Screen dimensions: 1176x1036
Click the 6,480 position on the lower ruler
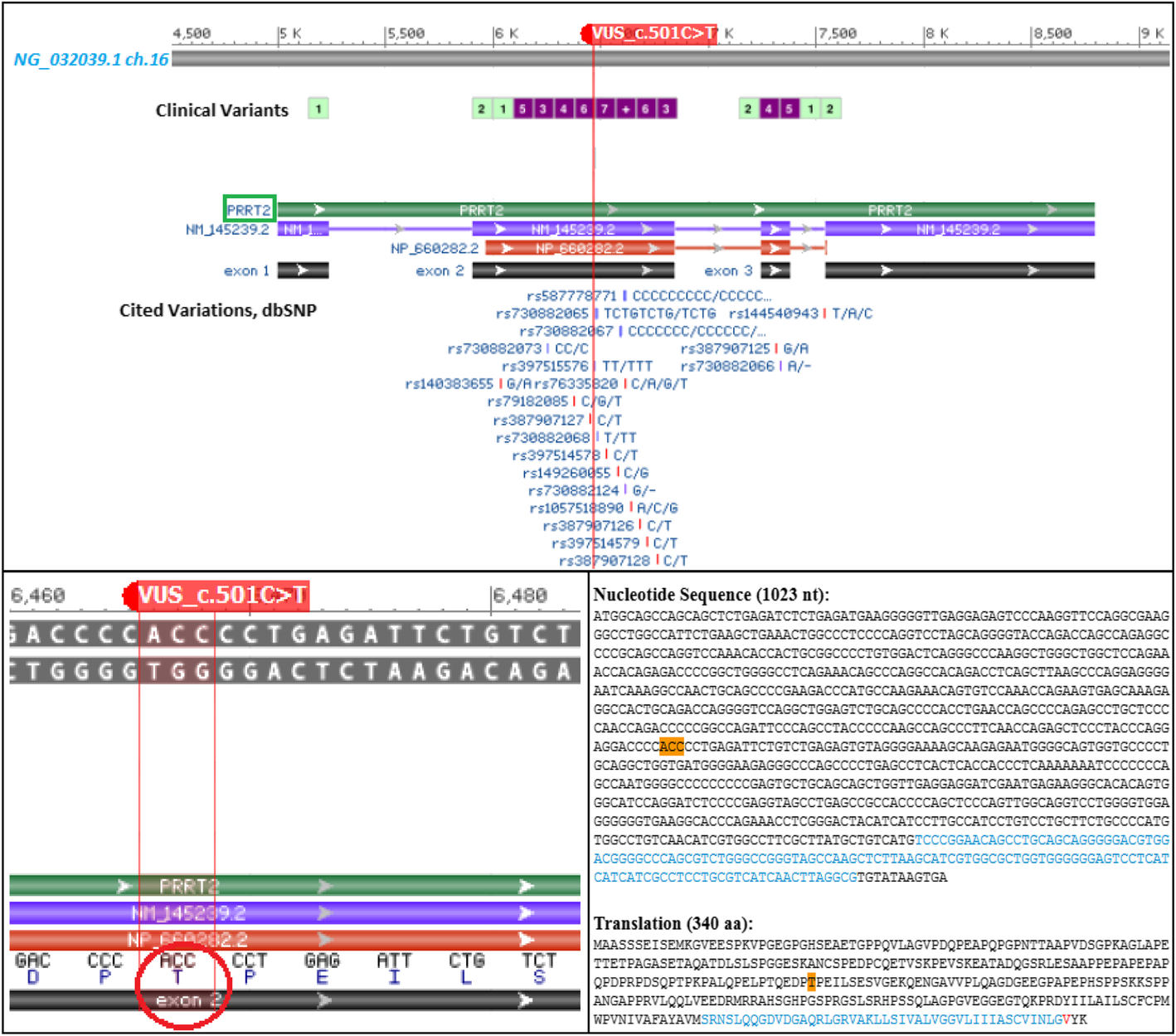pos(519,596)
